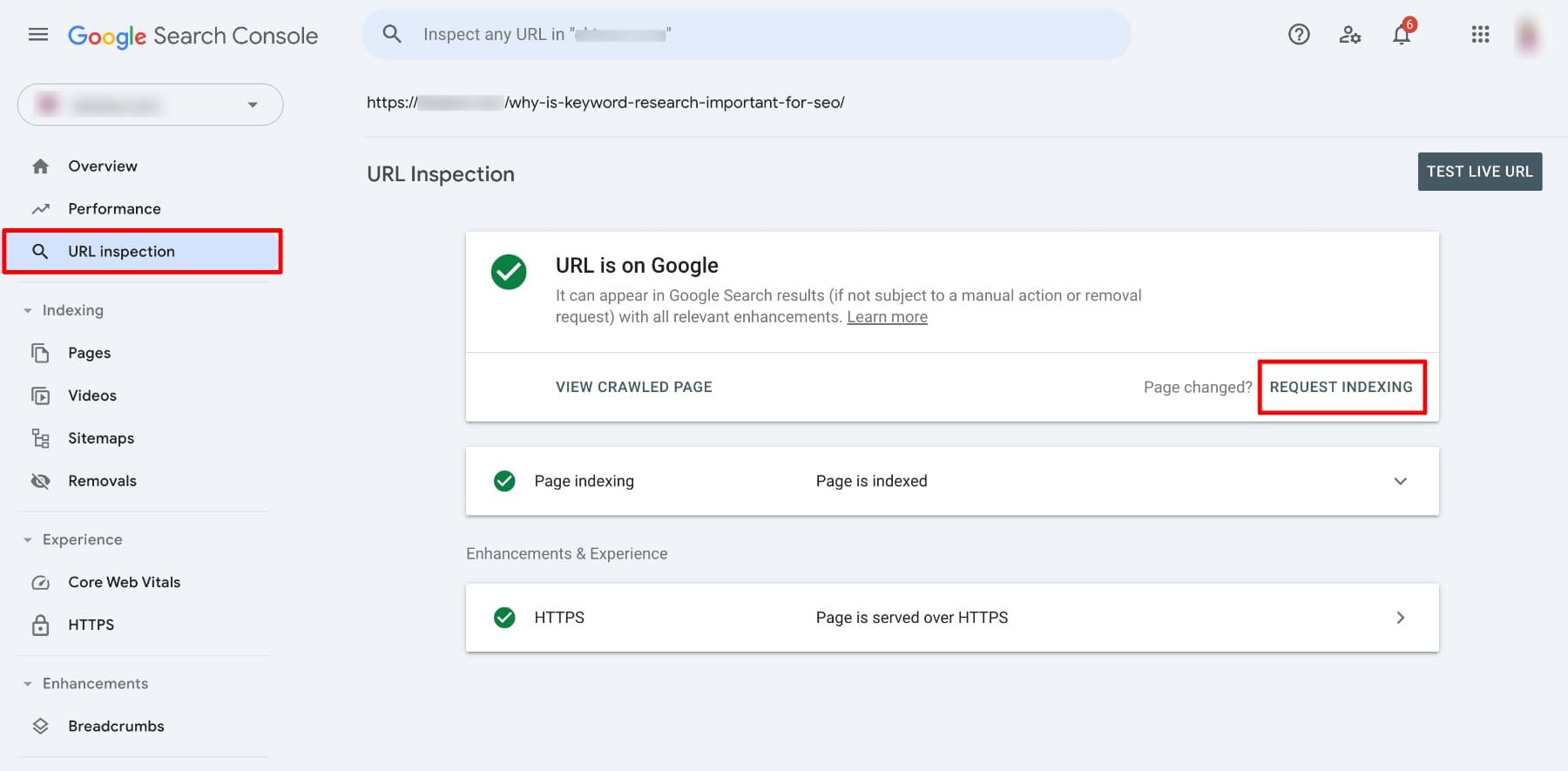Click the Videos icon in sidebar
Viewport: 1568px width, 771px height.
pos(40,396)
